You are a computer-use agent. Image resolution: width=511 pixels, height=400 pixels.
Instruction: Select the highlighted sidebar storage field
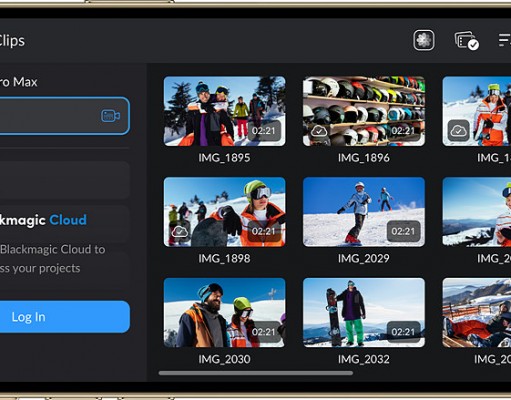click(64, 116)
